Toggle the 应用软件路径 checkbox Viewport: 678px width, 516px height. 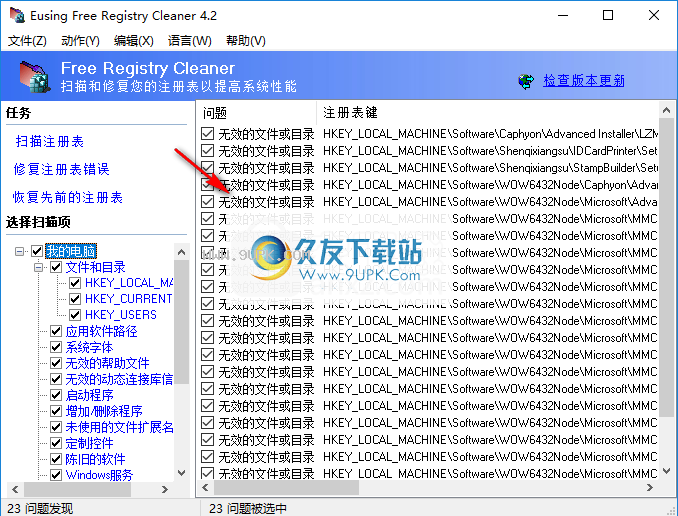click(x=56, y=331)
